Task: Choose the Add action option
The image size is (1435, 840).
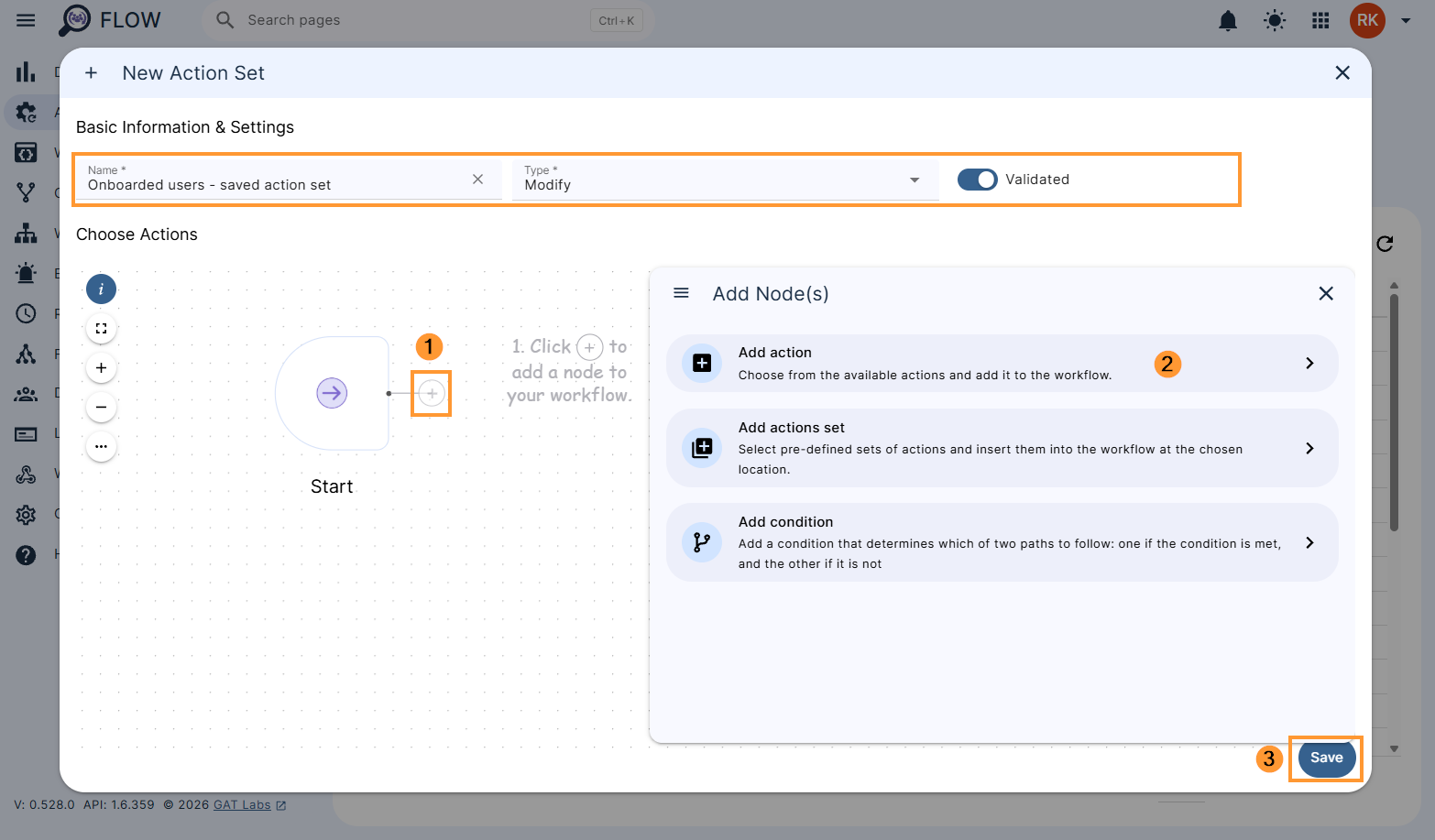Action: tap(1002, 364)
